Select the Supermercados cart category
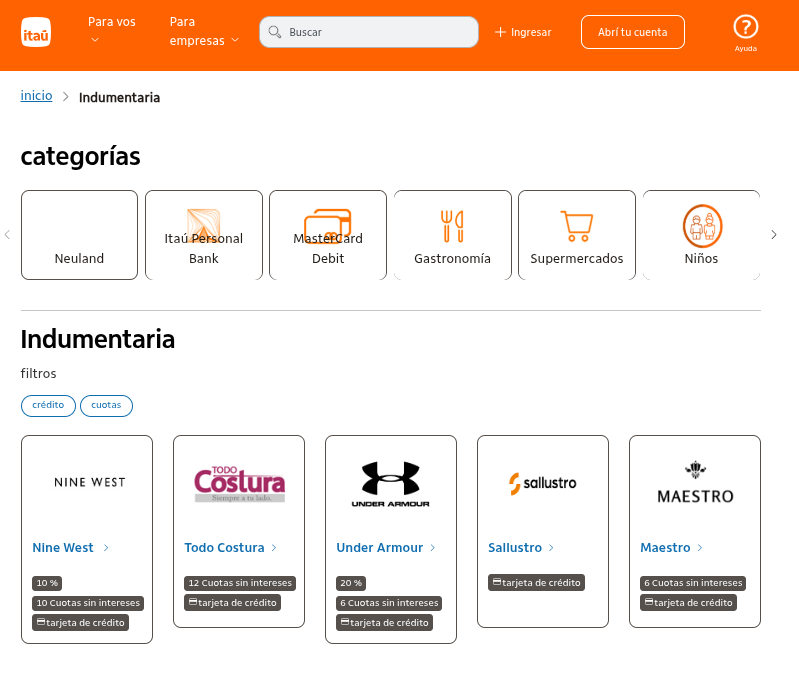The image size is (799, 684). coord(576,227)
